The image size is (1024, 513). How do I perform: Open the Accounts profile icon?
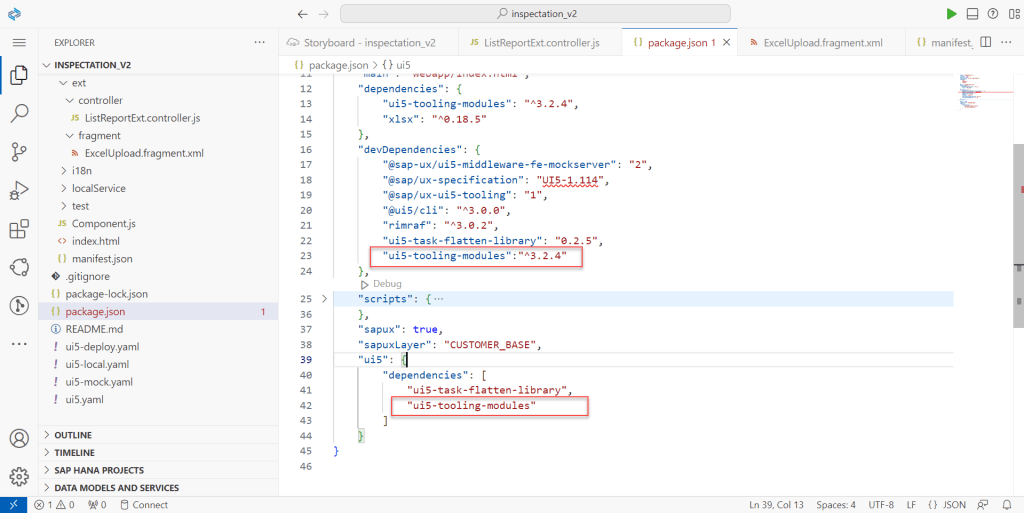pyautogui.click(x=18, y=438)
